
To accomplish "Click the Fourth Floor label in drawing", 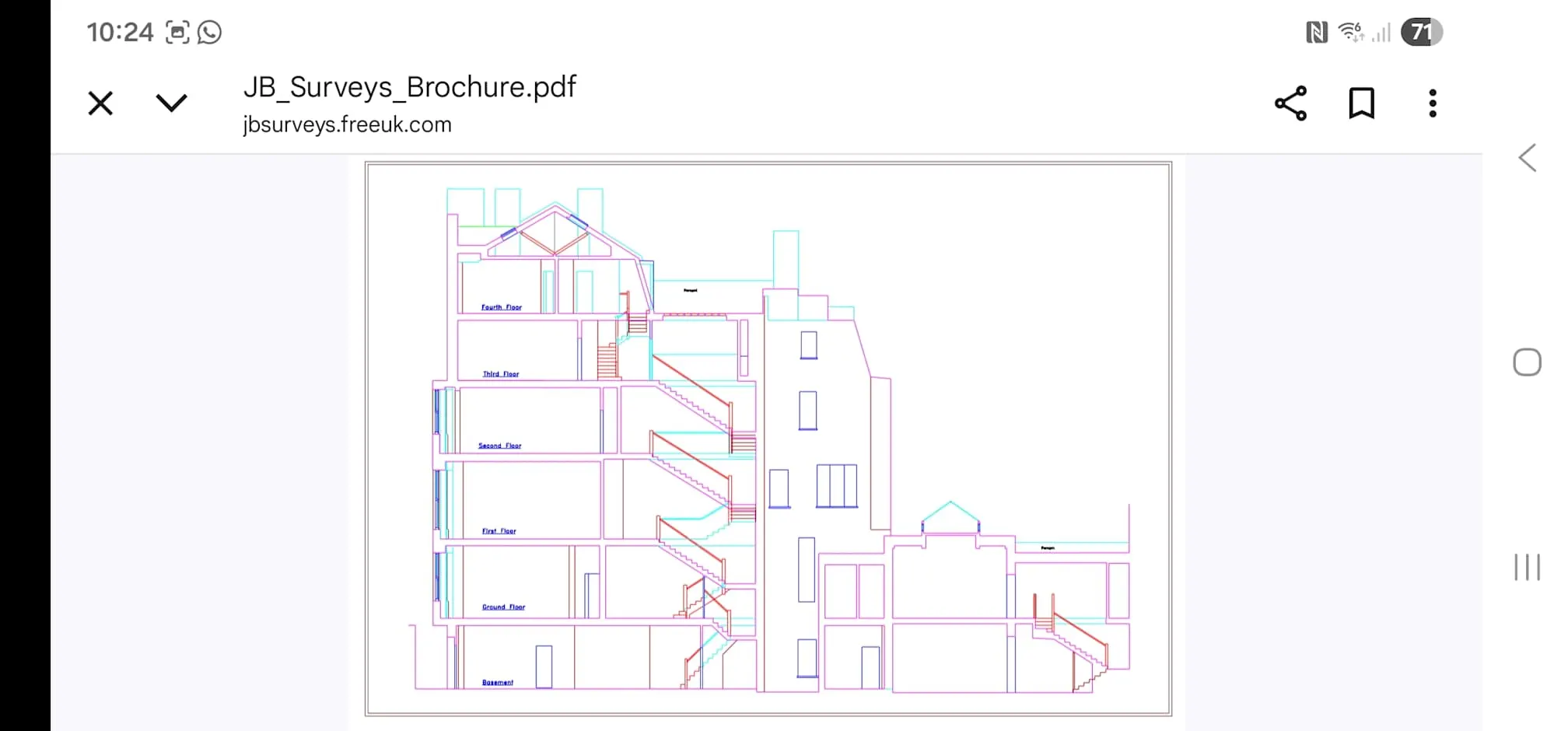I will coord(501,307).
